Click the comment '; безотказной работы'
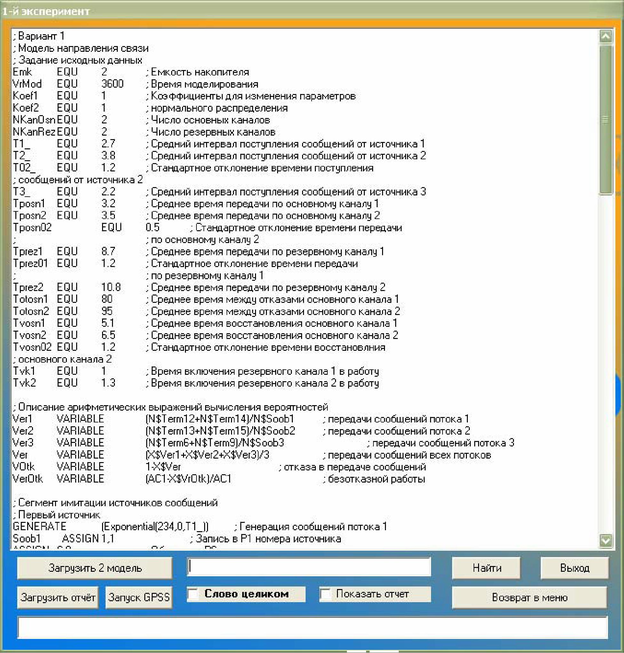Image resolution: width=624 pixels, height=653 pixels. [374, 479]
